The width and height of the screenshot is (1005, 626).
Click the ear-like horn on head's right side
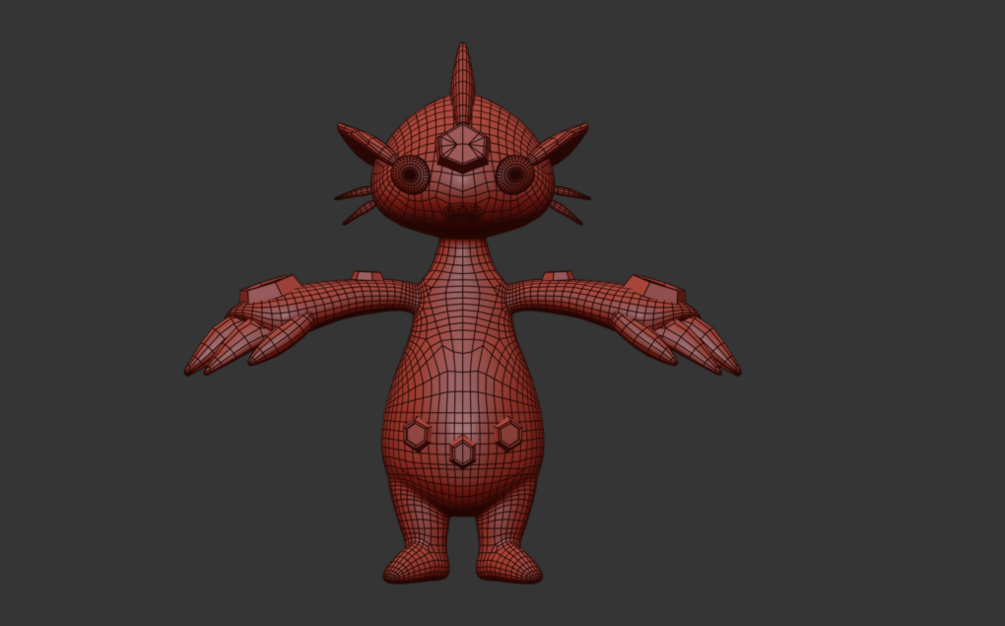[559, 144]
